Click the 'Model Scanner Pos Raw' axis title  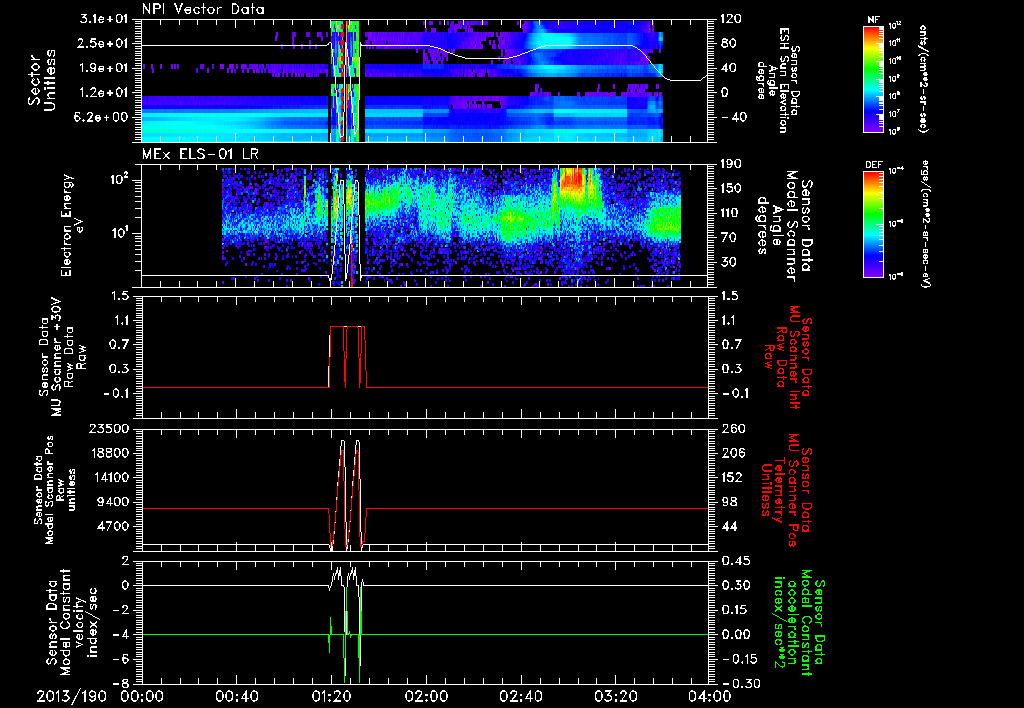coord(56,490)
